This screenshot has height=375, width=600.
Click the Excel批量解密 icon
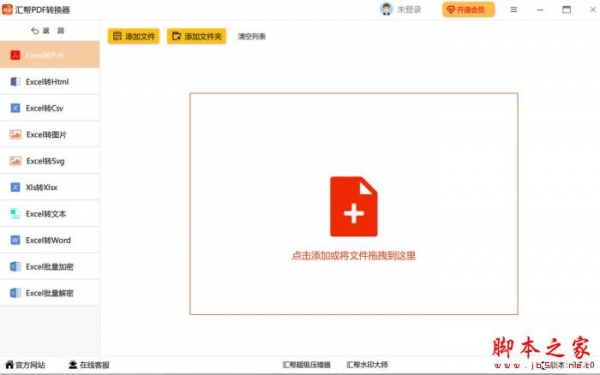coord(15,293)
